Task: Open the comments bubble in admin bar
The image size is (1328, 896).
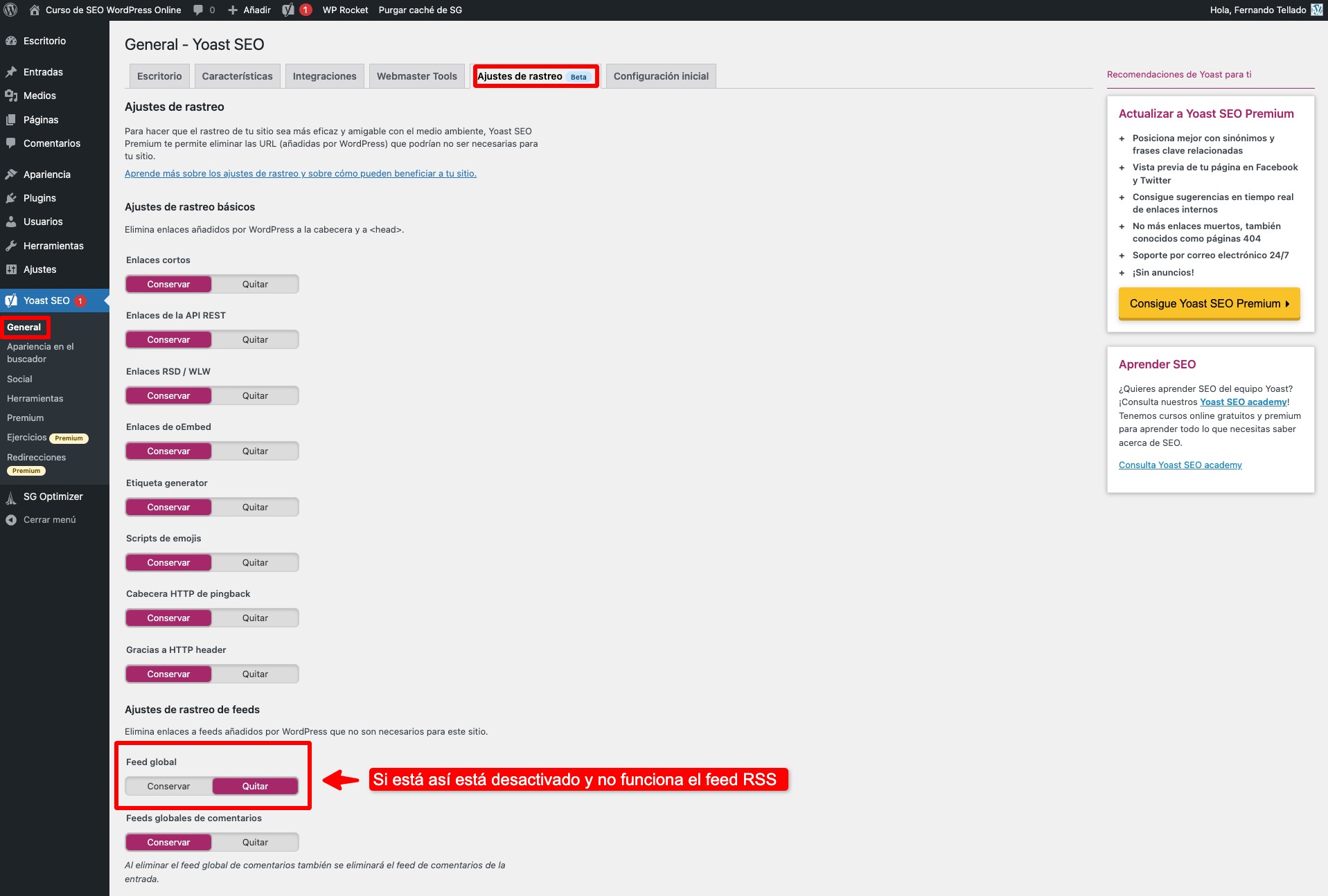Action: (x=204, y=10)
